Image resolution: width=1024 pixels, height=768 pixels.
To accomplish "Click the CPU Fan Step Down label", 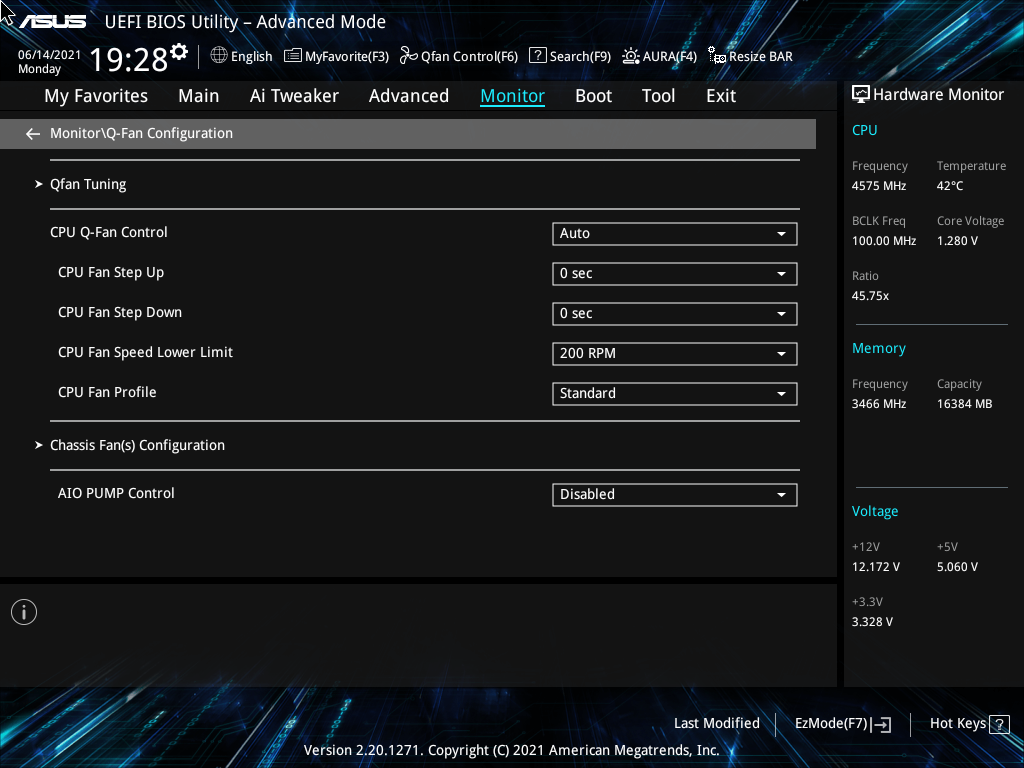I will point(120,313).
